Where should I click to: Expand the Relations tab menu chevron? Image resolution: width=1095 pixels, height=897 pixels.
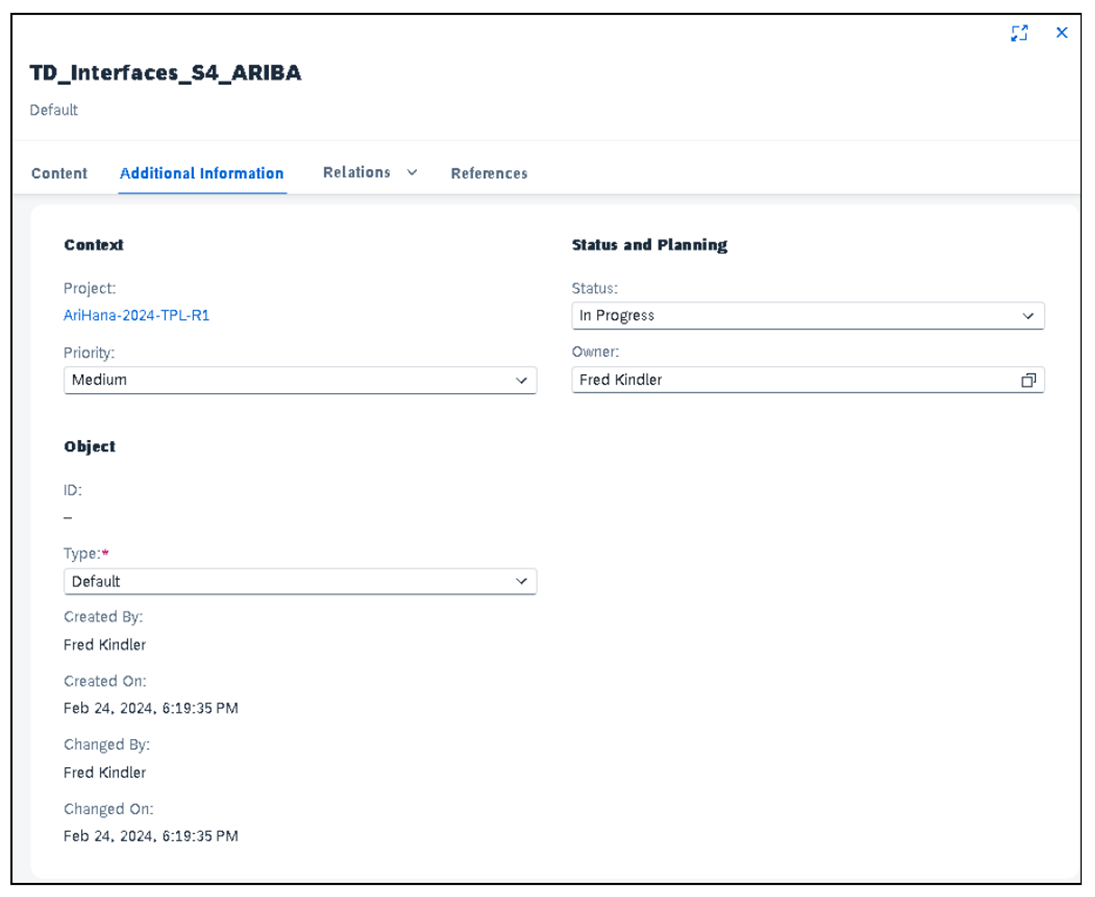(x=408, y=172)
